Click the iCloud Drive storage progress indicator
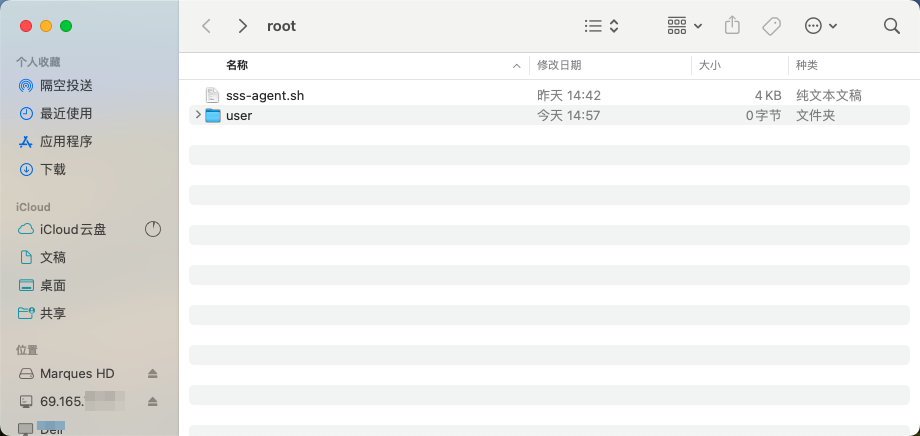This screenshot has height=436, width=920. tap(153, 229)
